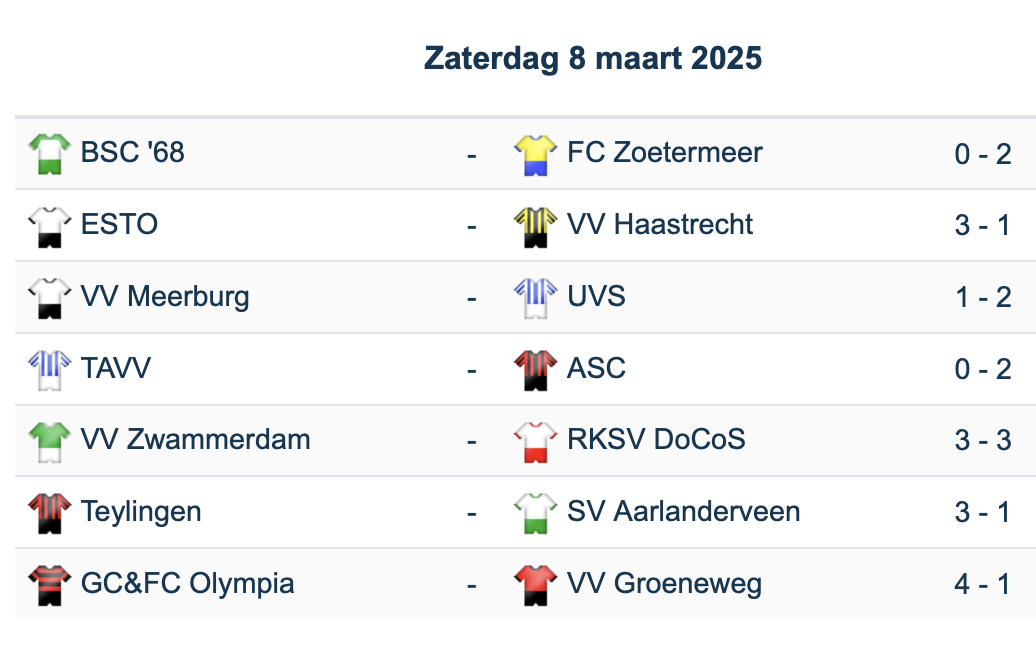Open the VV Meerburg team page
The height and width of the screenshot is (646, 1036).
pyautogui.click(x=165, y=297)
